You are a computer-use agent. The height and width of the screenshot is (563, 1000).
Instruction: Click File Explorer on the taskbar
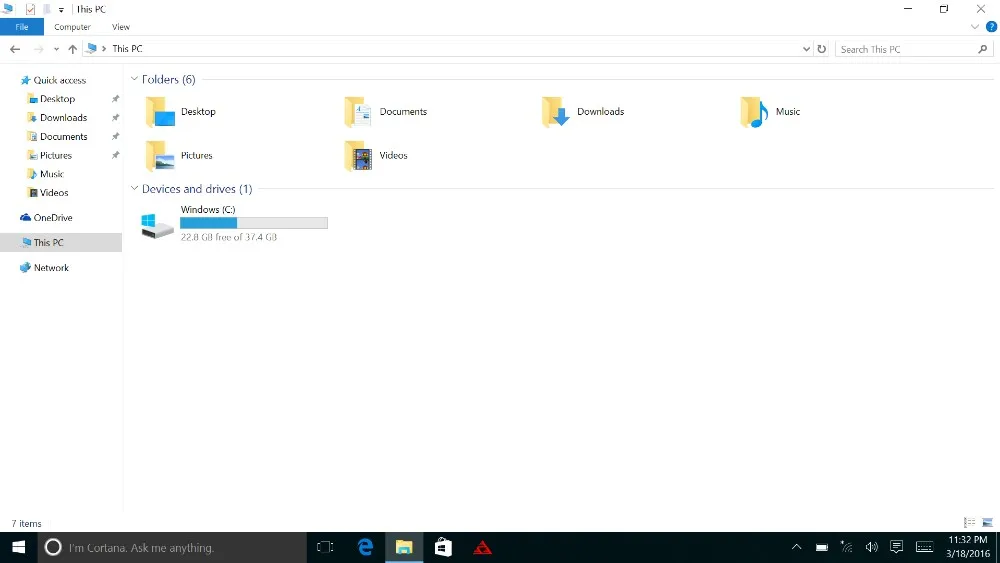[x=404, y=548]
